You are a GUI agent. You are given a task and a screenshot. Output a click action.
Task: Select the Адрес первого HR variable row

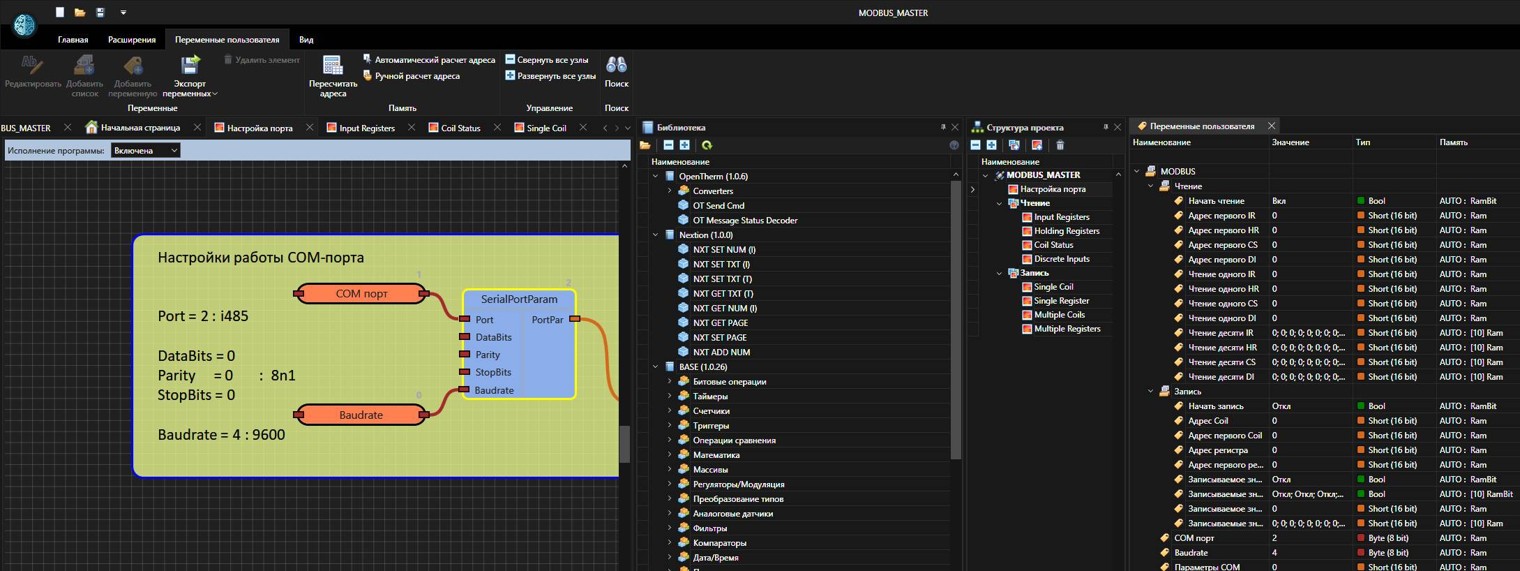pyautogui.click(x=1325, y=230)
